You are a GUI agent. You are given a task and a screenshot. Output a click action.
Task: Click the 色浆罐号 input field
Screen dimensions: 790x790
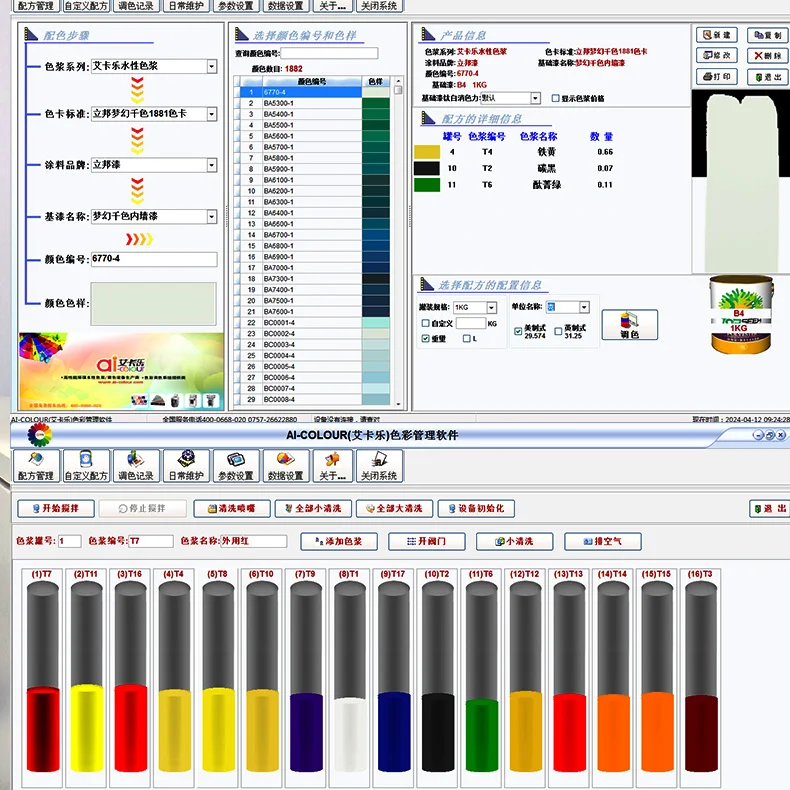click(x=70, y=541)
